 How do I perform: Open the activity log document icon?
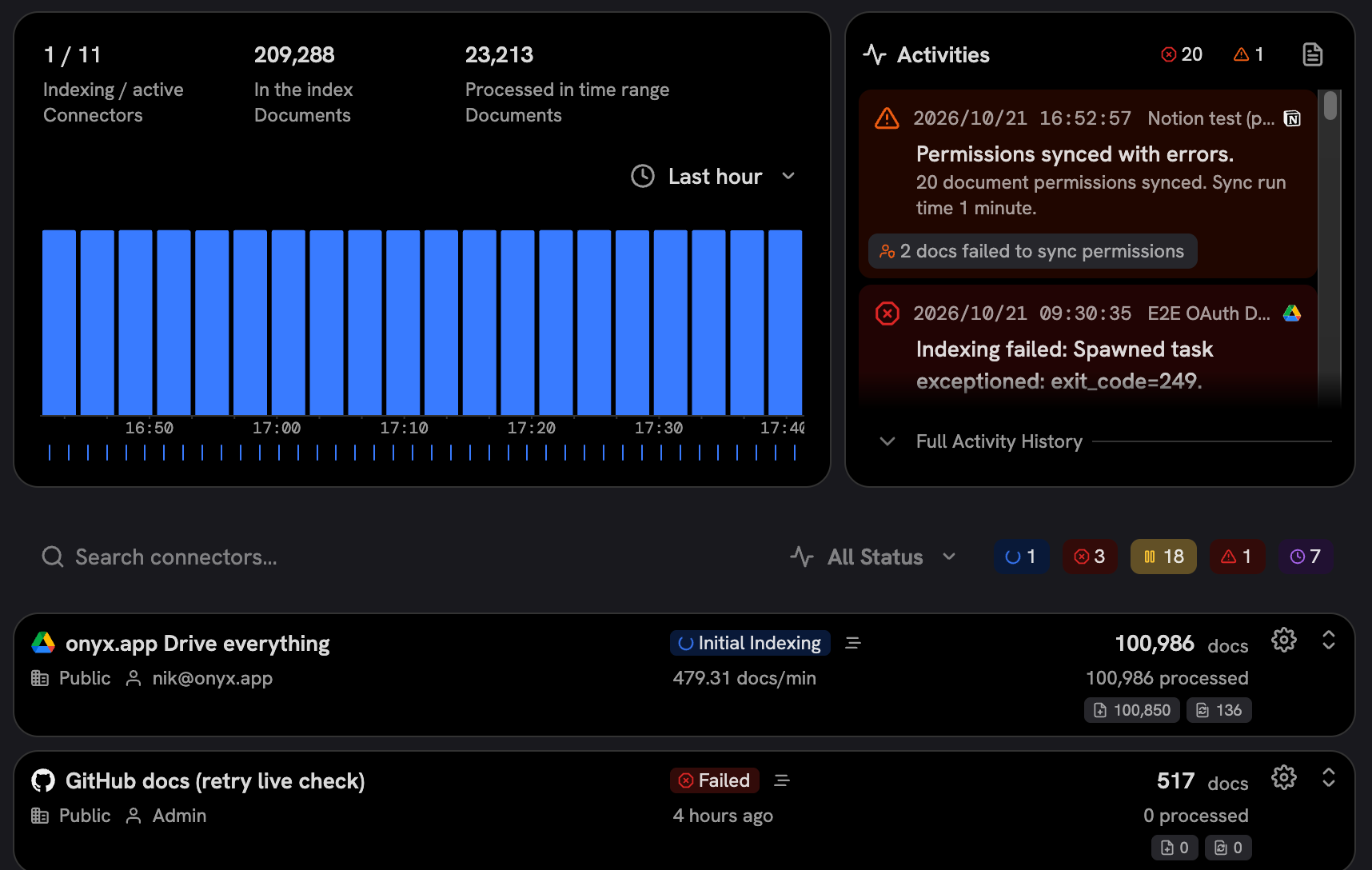point(1313,54)
